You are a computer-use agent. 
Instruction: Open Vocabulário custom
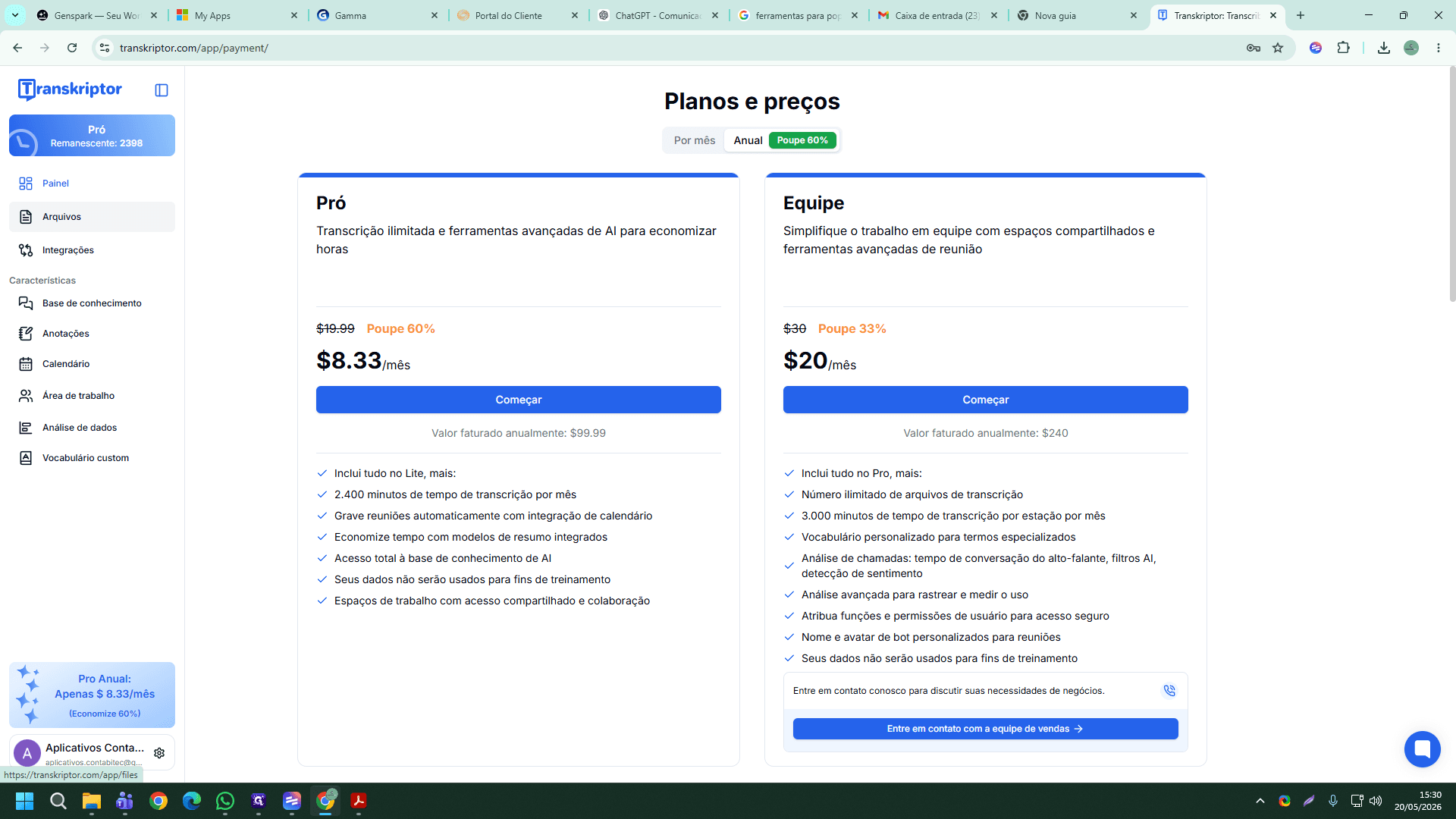[x=92, y=458]
